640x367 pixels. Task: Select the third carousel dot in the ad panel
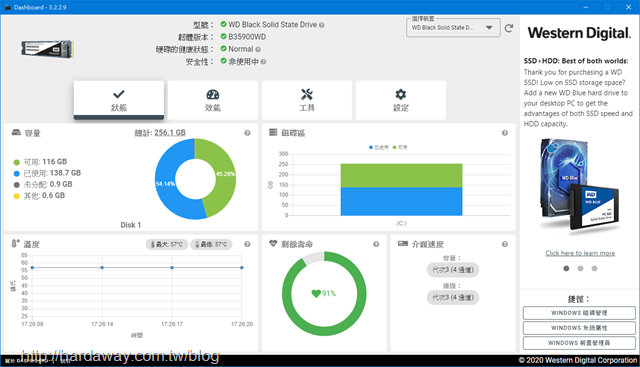pyautogui.click(x=594, y=268)
